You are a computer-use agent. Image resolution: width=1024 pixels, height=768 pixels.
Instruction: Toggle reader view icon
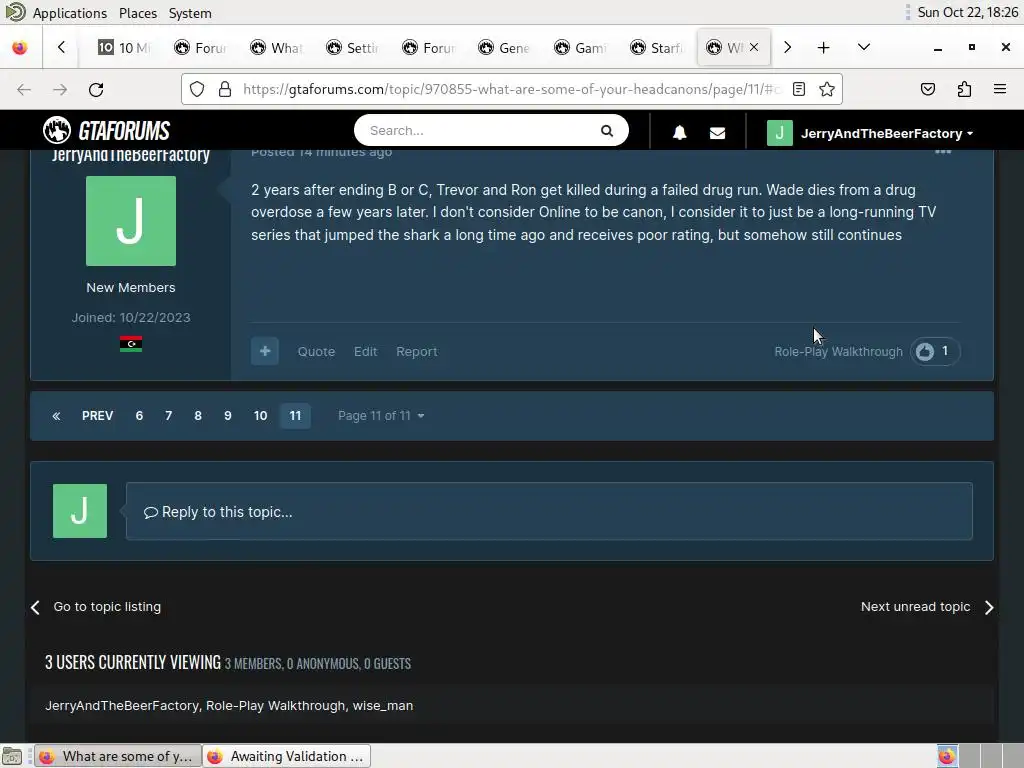coord(799,89)
